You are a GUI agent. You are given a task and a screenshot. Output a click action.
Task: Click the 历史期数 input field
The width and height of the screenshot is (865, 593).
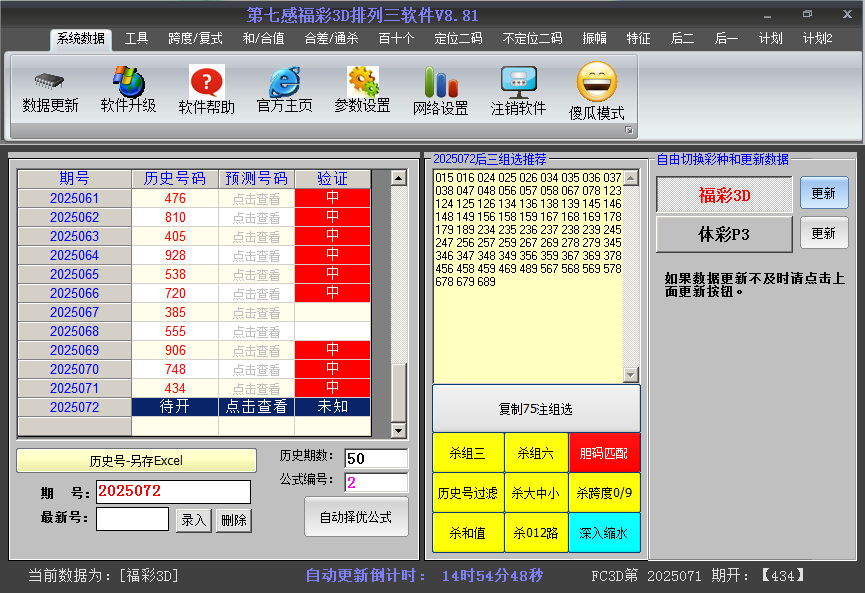point(376,458)
